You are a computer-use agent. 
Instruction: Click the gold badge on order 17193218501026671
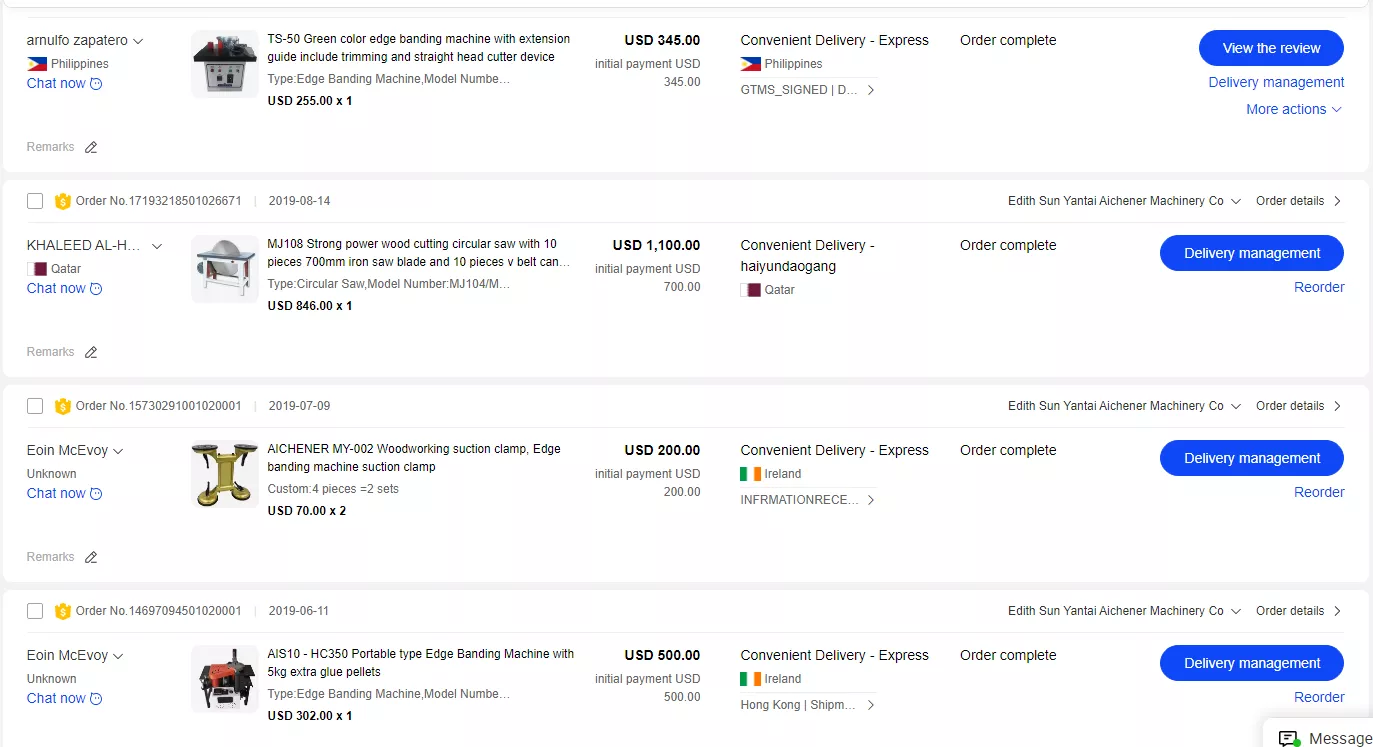pos(63,201)
